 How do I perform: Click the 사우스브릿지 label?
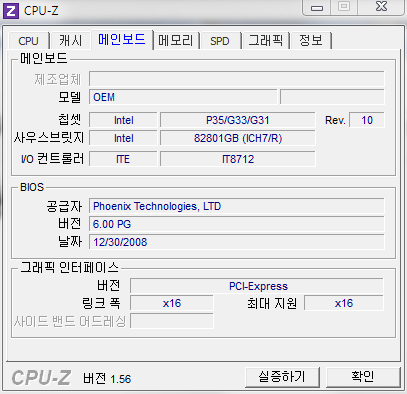(x=49, y=138)
